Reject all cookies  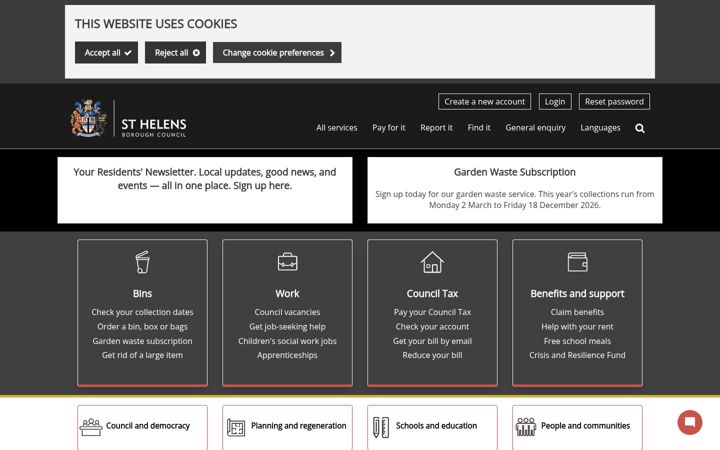tap(175, 53)
